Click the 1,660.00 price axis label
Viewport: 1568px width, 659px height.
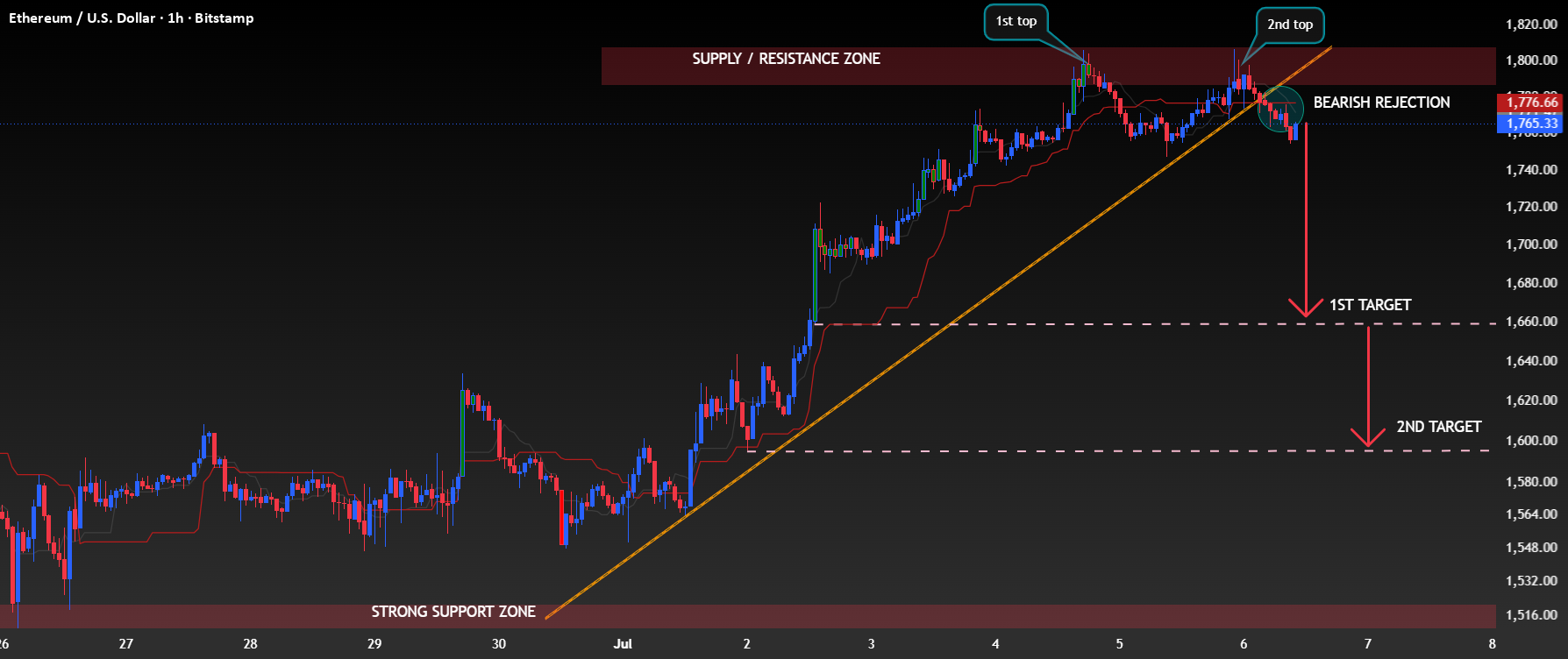click(1531, 322)
